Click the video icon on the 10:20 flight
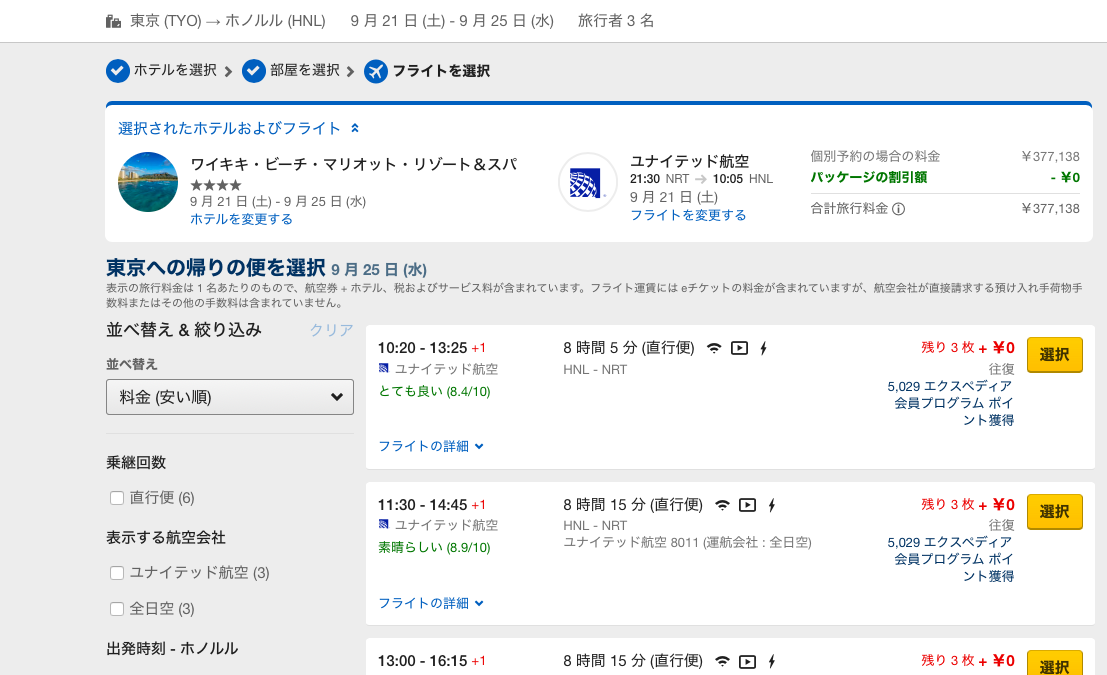 pos(739,348)
